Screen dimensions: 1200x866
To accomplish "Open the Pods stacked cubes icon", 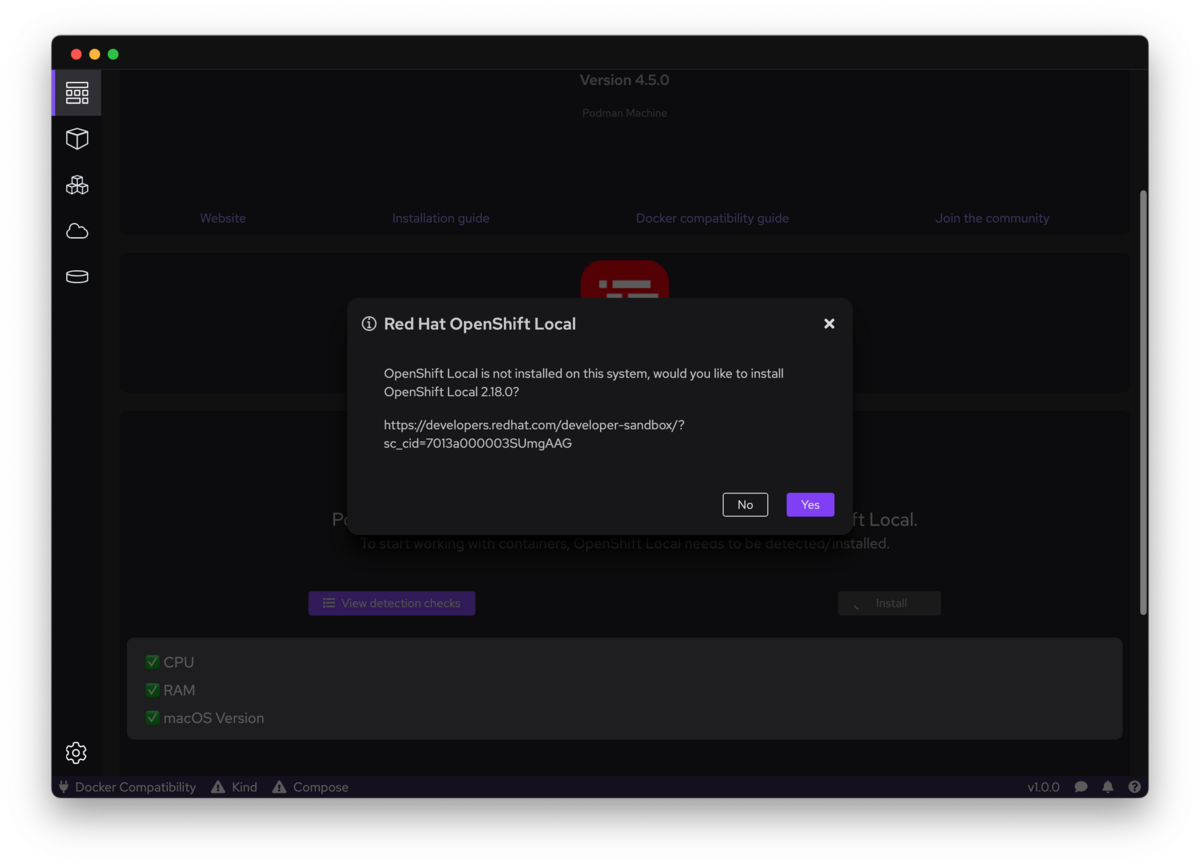I will (77, 185).
